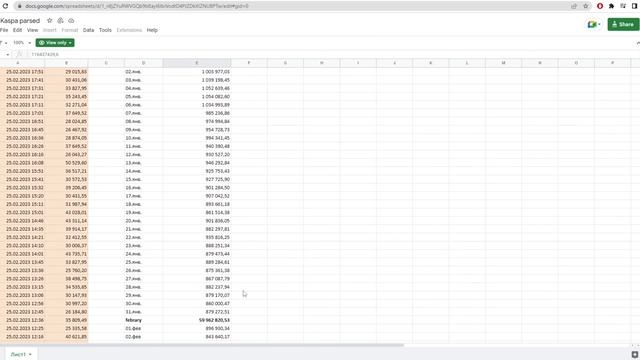The image size is (640, 360).
Task: Select column B header
Action: click(x=67, y=63)
